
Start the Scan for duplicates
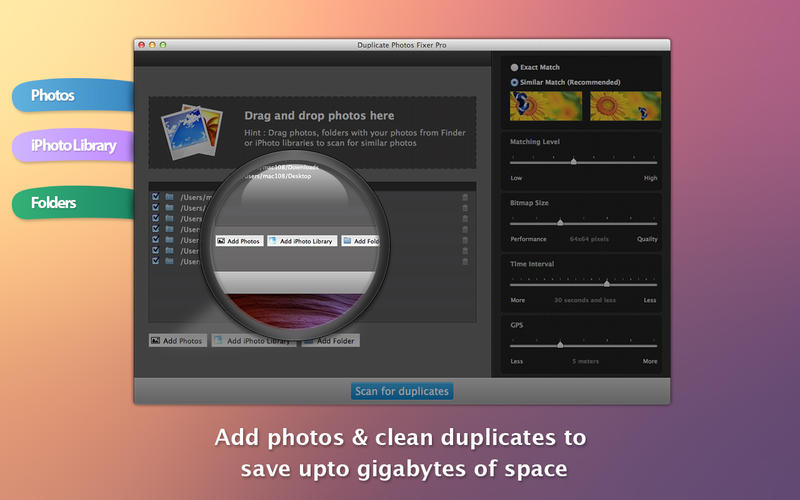(402, 391)
